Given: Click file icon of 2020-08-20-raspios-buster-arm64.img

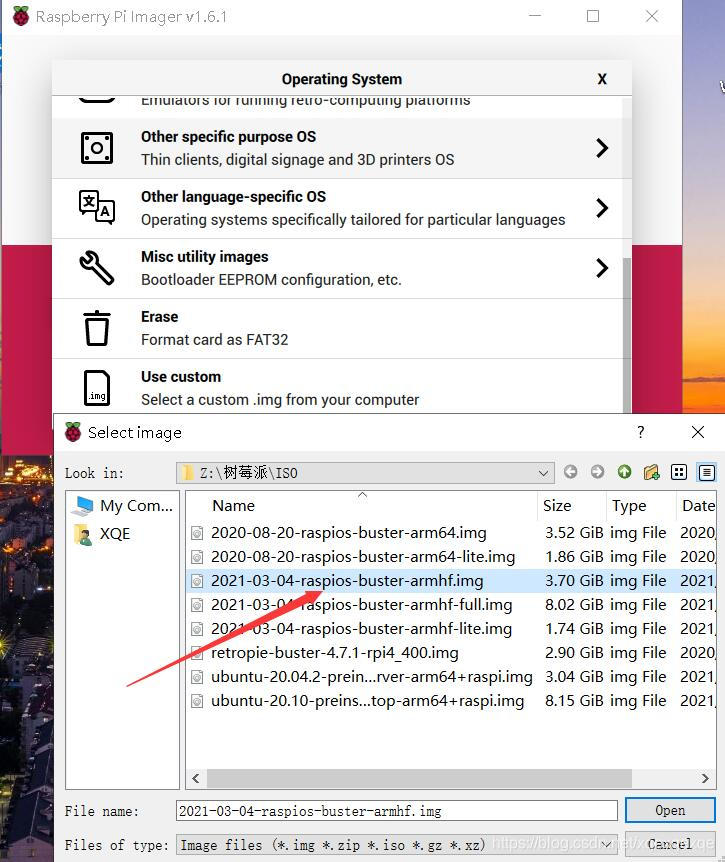Looking at the screenshot, I should (197, 533).
